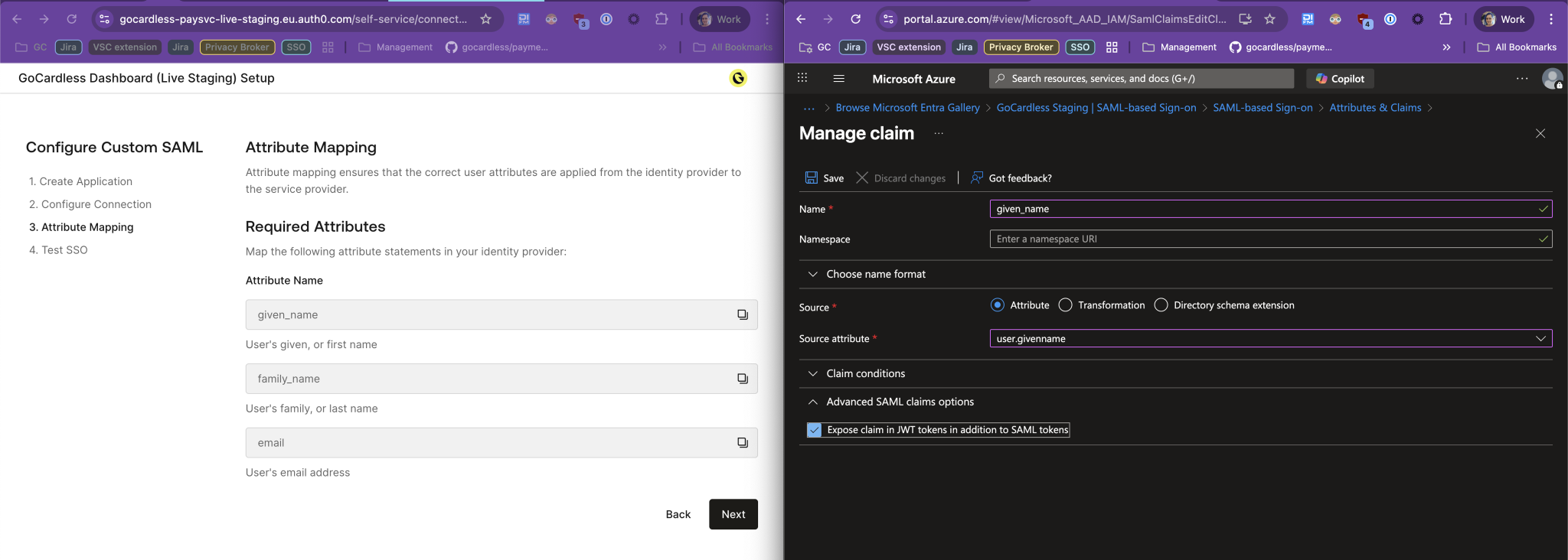The height and width of the screenshot is (560, 1568).
Task: Open the Azure portal hamburger menu
Action: (x=838, y=78)
